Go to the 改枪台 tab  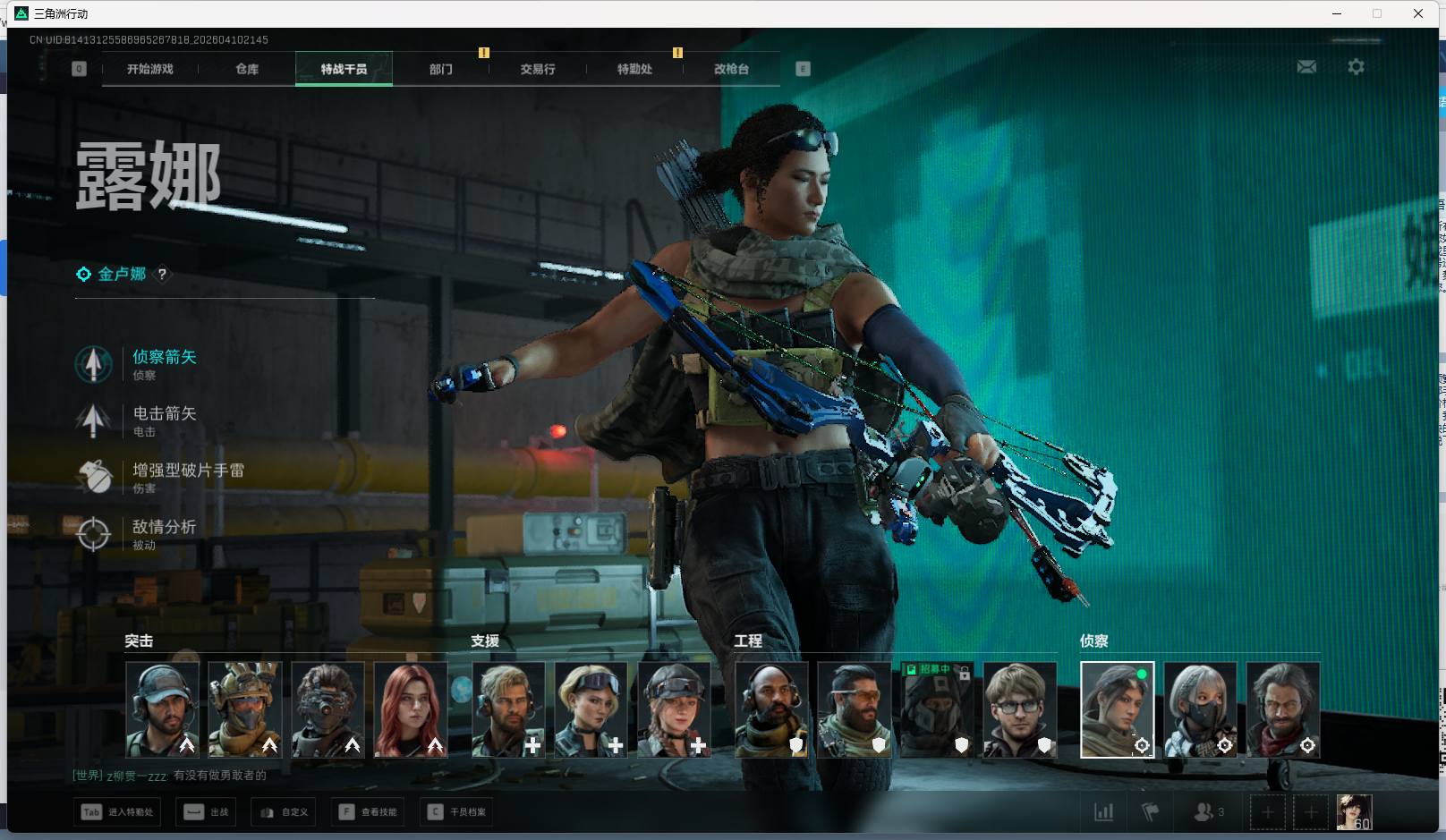pyautogui.click(x=731, y=69)
